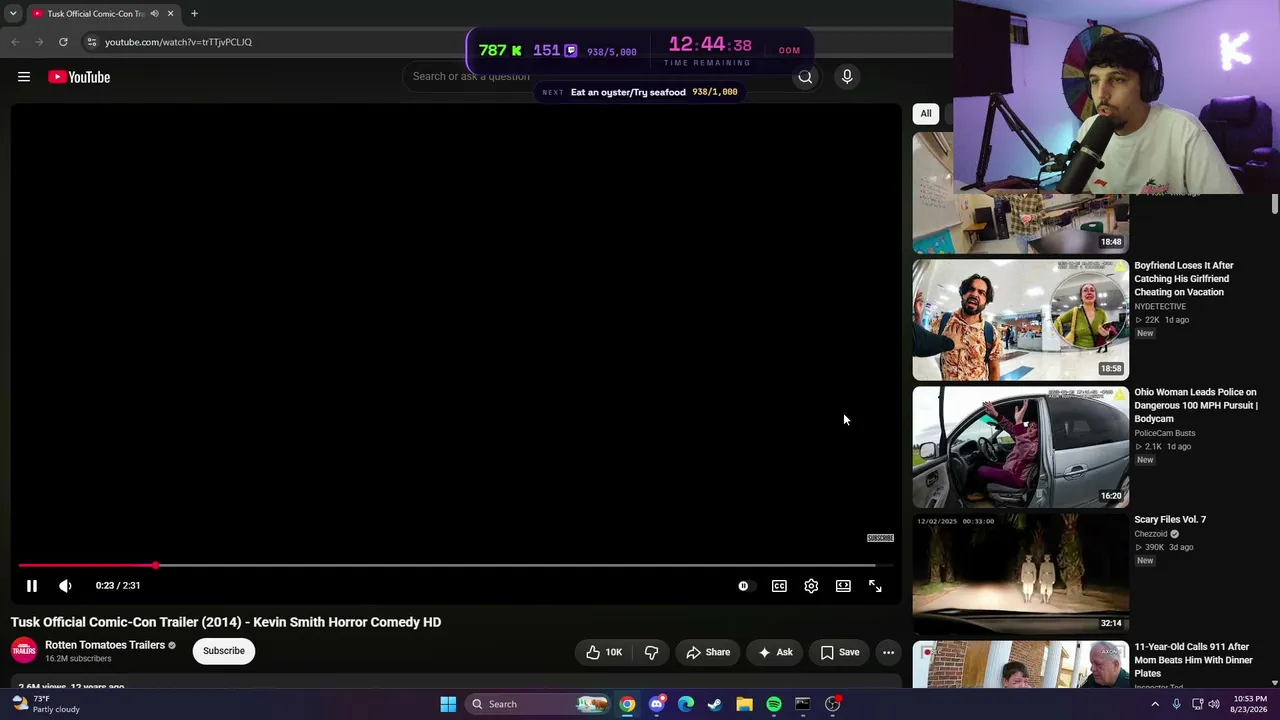The image size is (1280, 720).
Task: Subscribe to Rotten Tomatoes Trailers
Action: pyautogui.click(x=224, y=651)
